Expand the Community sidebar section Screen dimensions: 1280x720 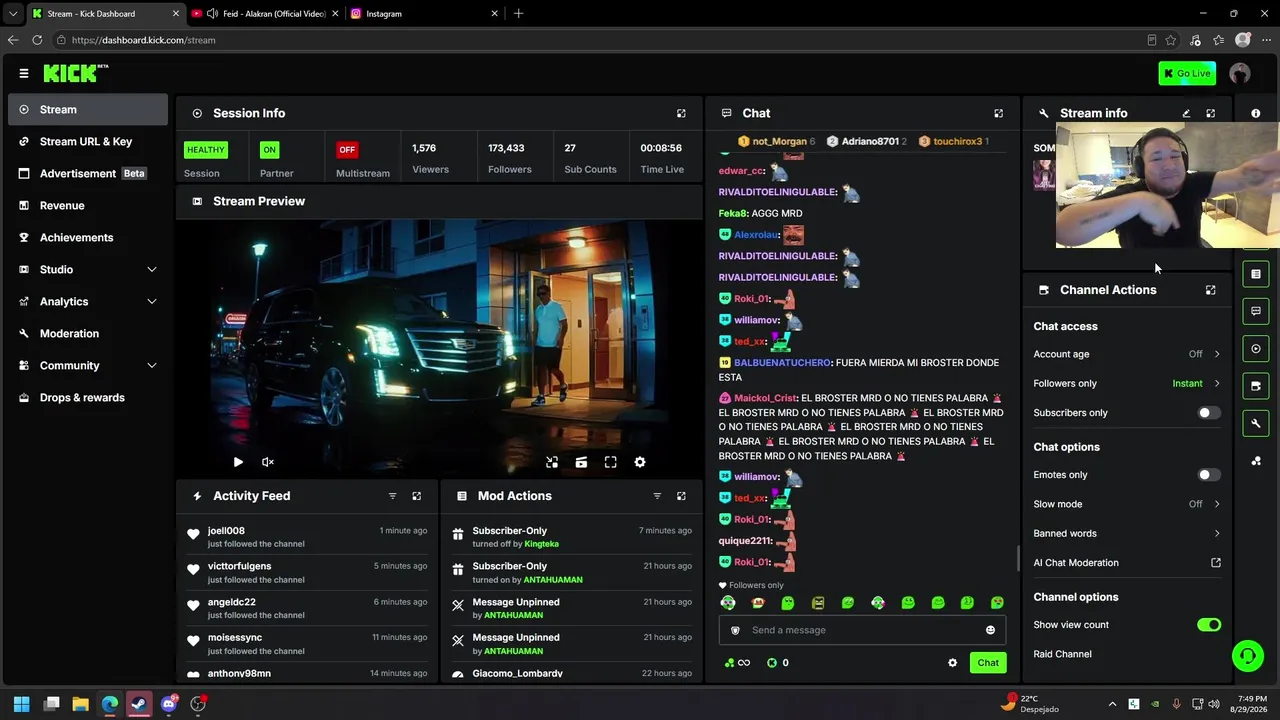(x=88, y=365)
